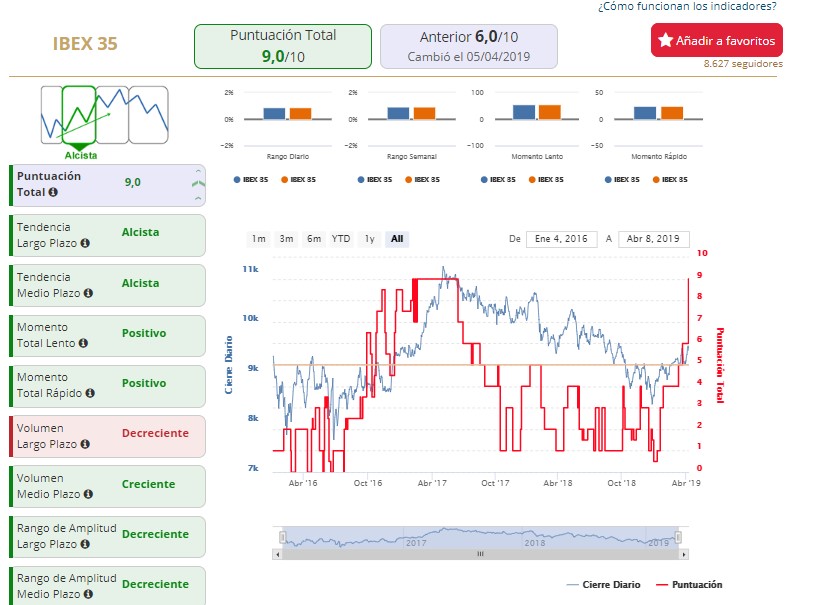Click Positivo value of Momento Total Lento
828x605 pixels.
click(x=144, y=333)
